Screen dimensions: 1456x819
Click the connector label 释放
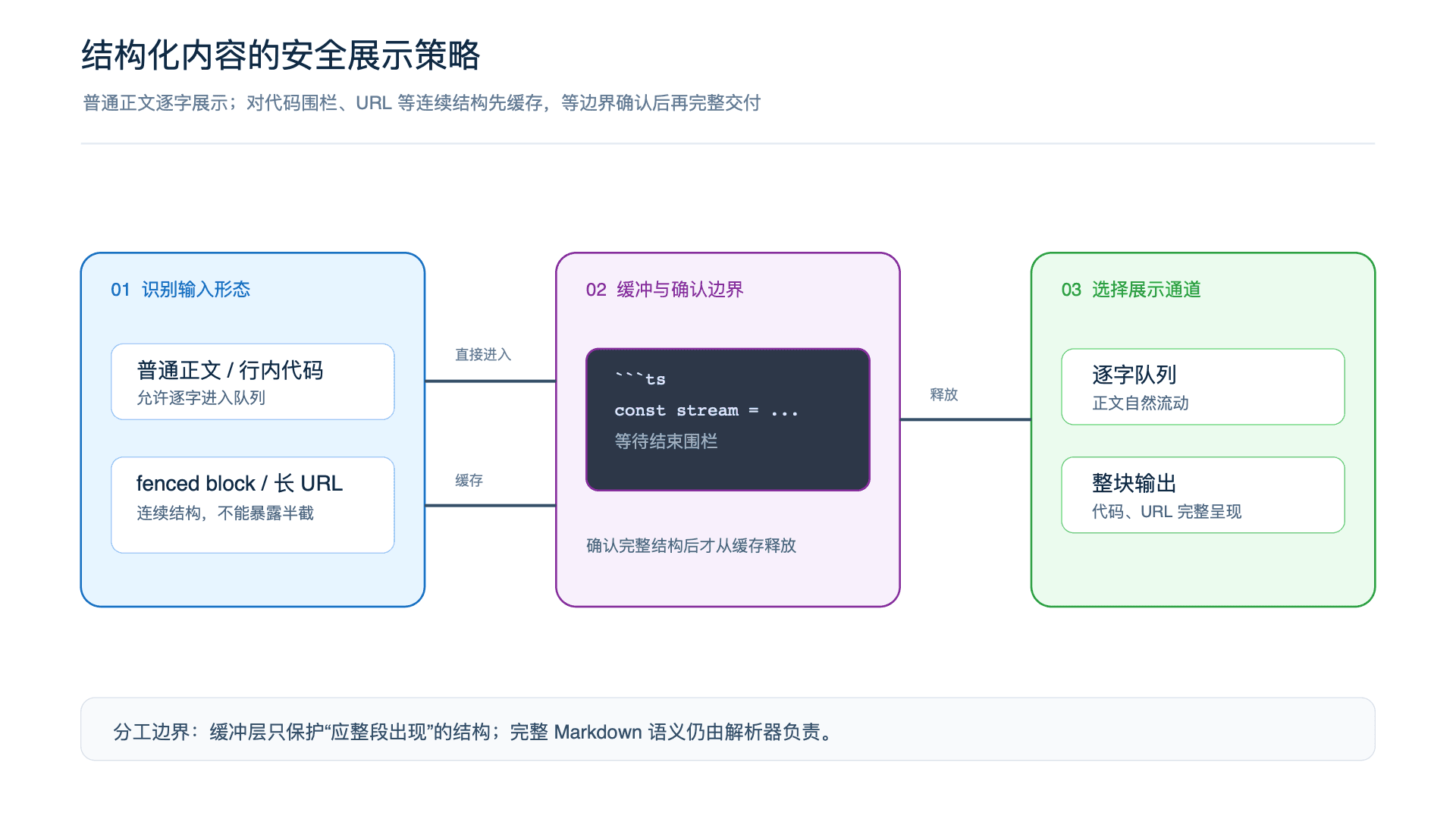pyautogui.click(x=944, y=394)
